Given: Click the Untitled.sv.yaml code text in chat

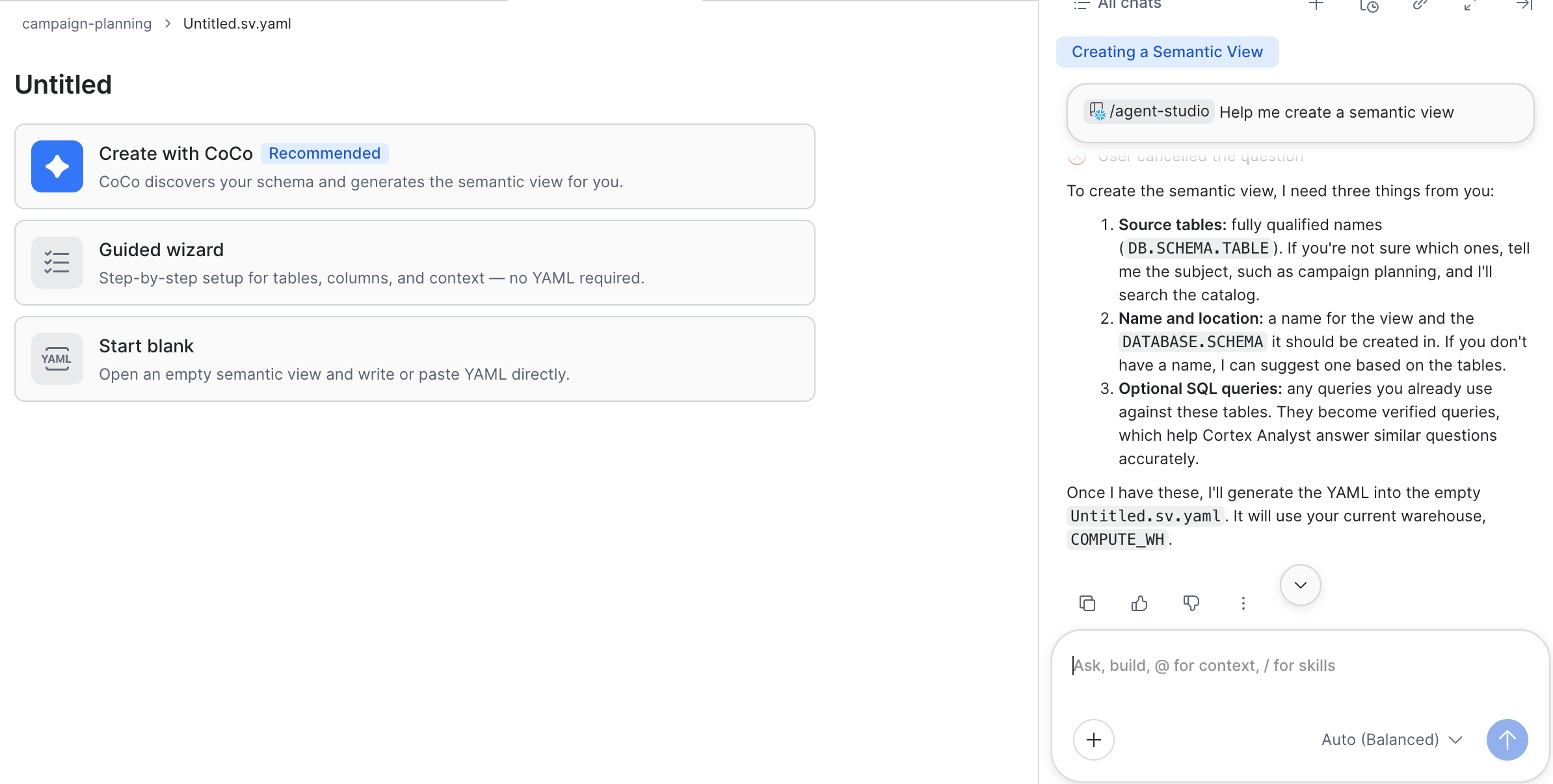Looking at the screenshot, I should click(x=1145, y=516).
